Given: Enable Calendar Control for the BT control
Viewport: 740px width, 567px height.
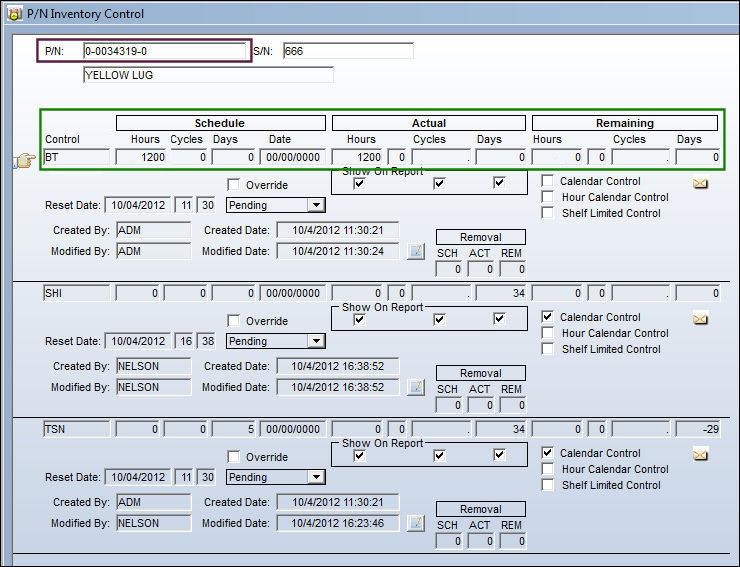Looking at the screenshot, I should coord(547,181).
